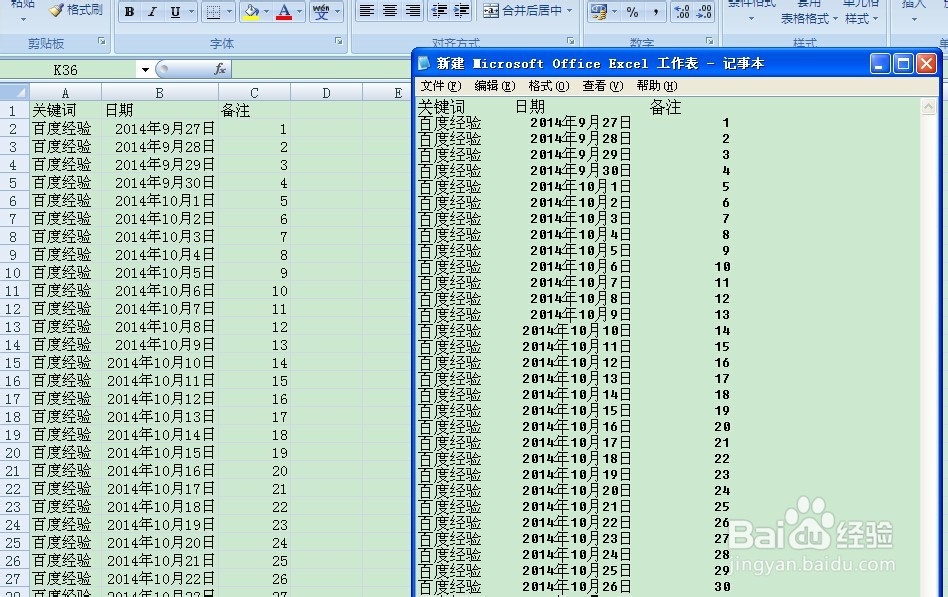Open Notepad 帮助(H) menu
This screenshot has height=597, width=948.
[x=657, y=86]
